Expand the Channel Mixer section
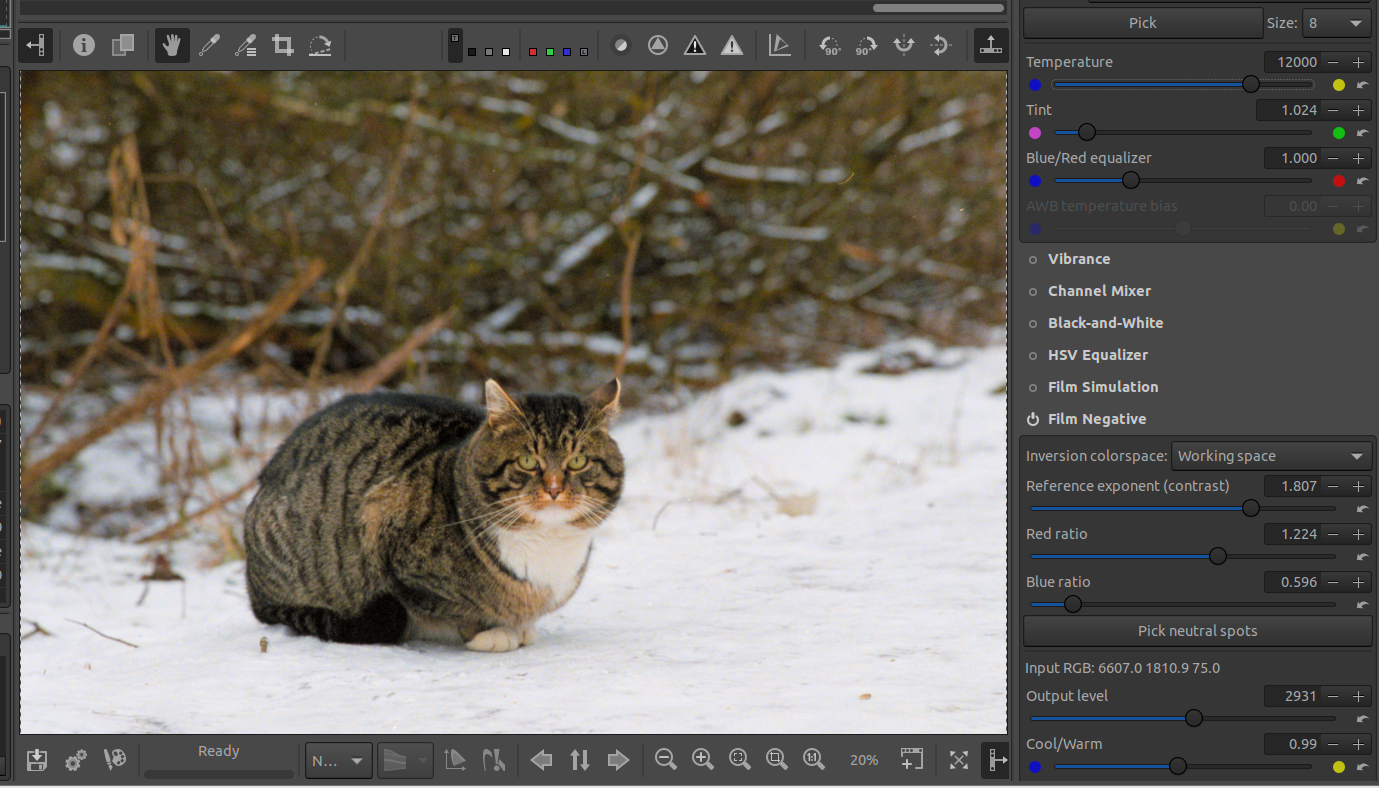Screen dimensions: 1379x788 point(1098,291)
